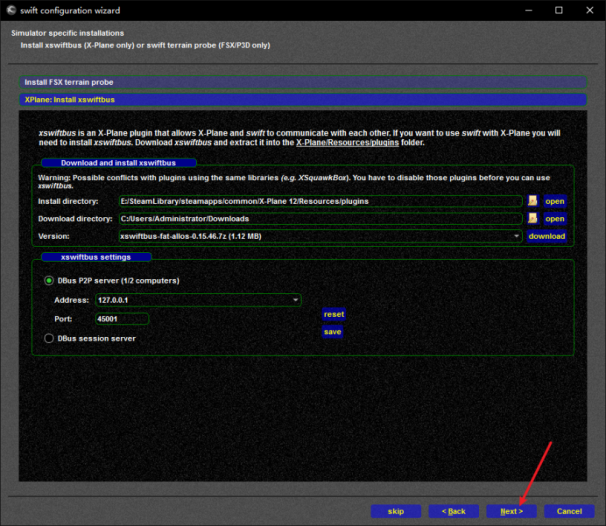Follow the X-Plane/Resources/plugins link

(347, 143)
